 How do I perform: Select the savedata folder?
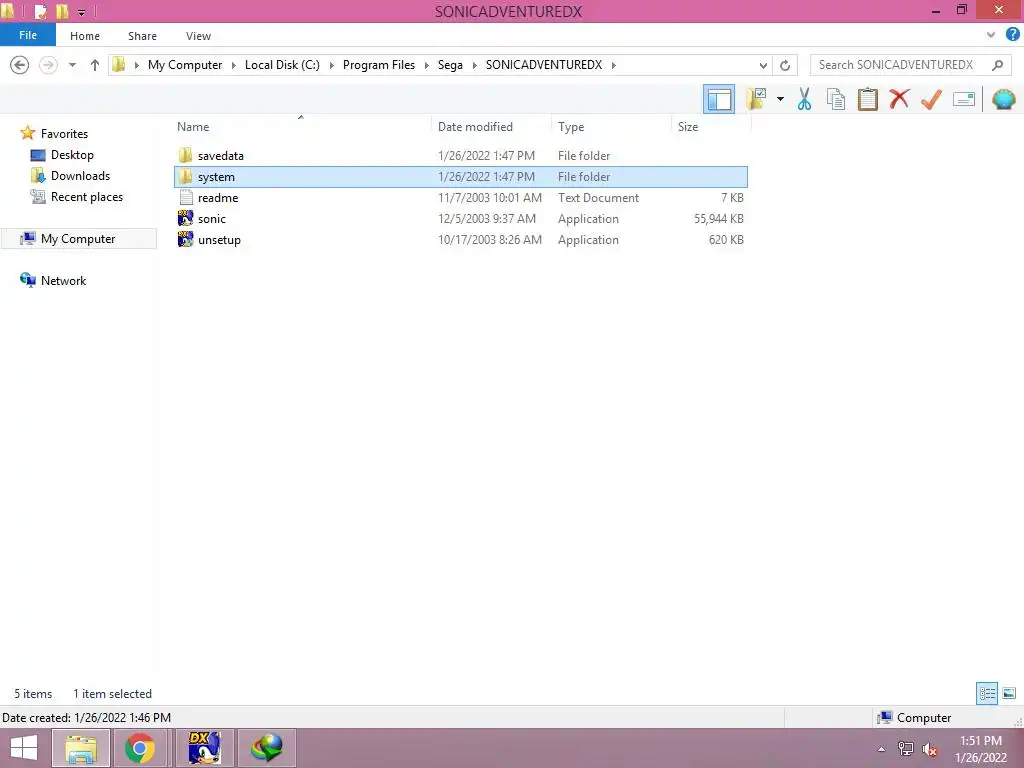(x=460, y=155)
